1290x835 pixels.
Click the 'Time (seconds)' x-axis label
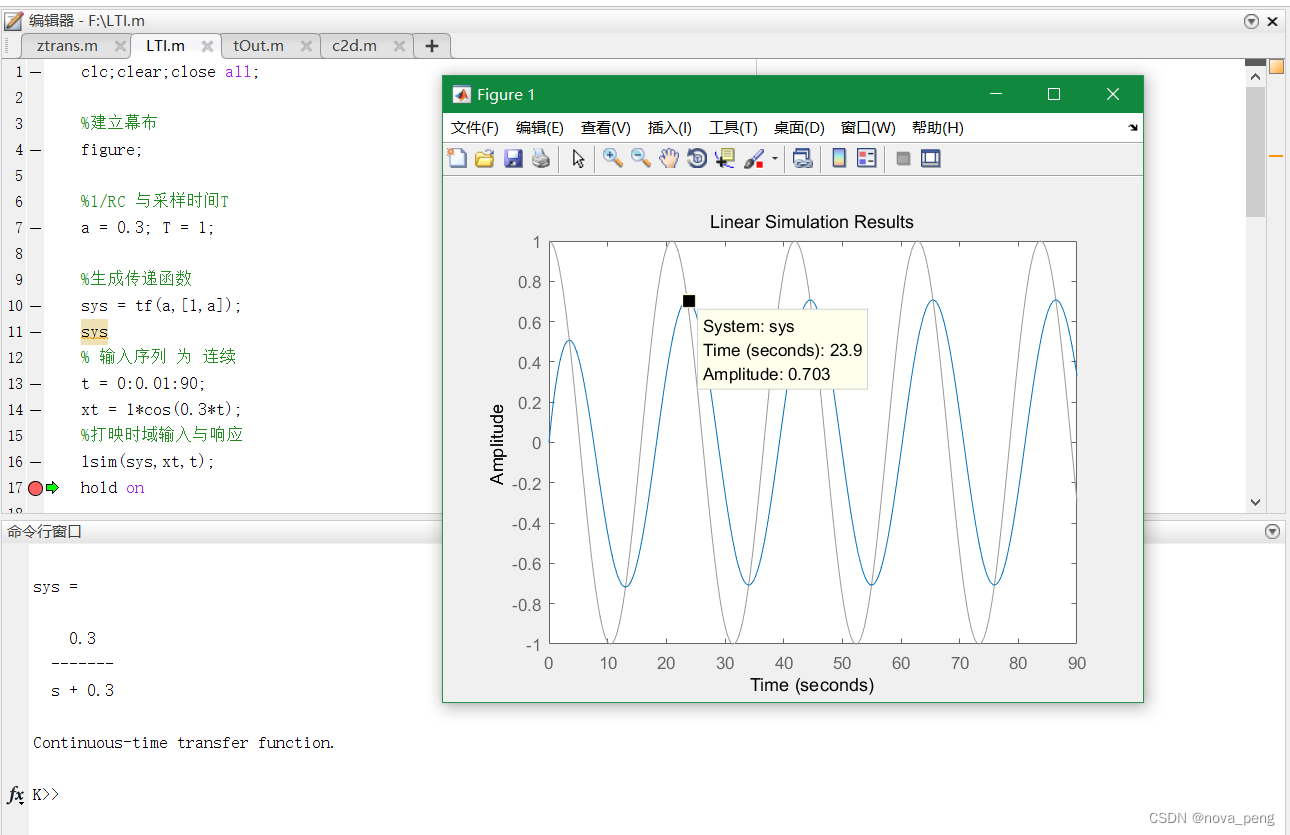coord(812,685)
